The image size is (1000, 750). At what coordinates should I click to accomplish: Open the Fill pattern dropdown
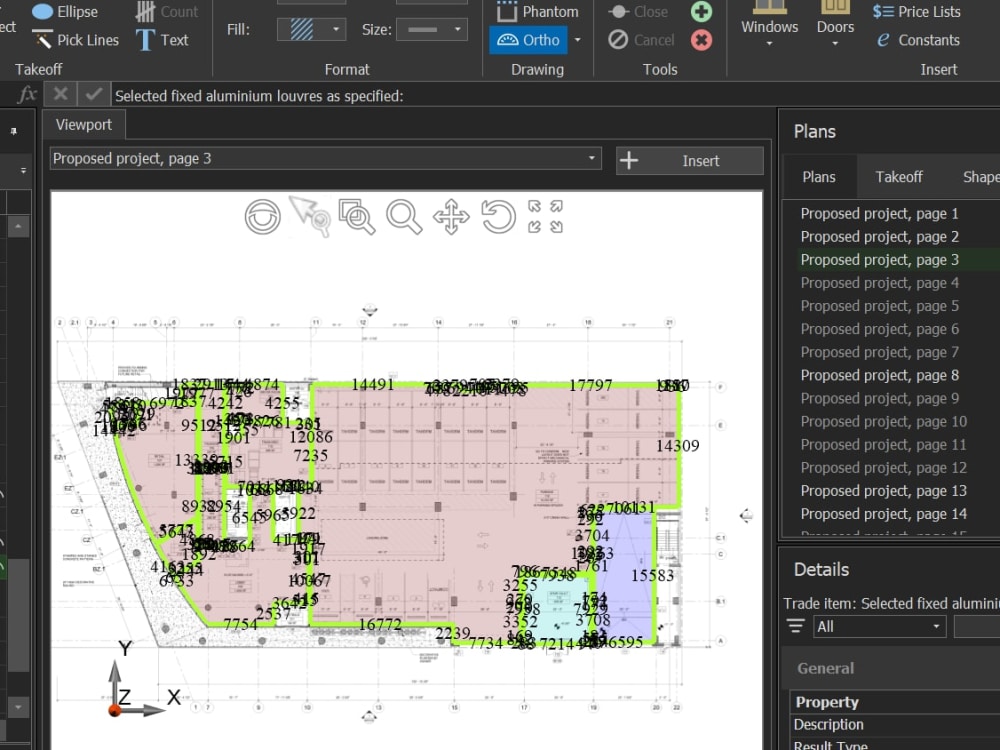click(x=311, y=29)
